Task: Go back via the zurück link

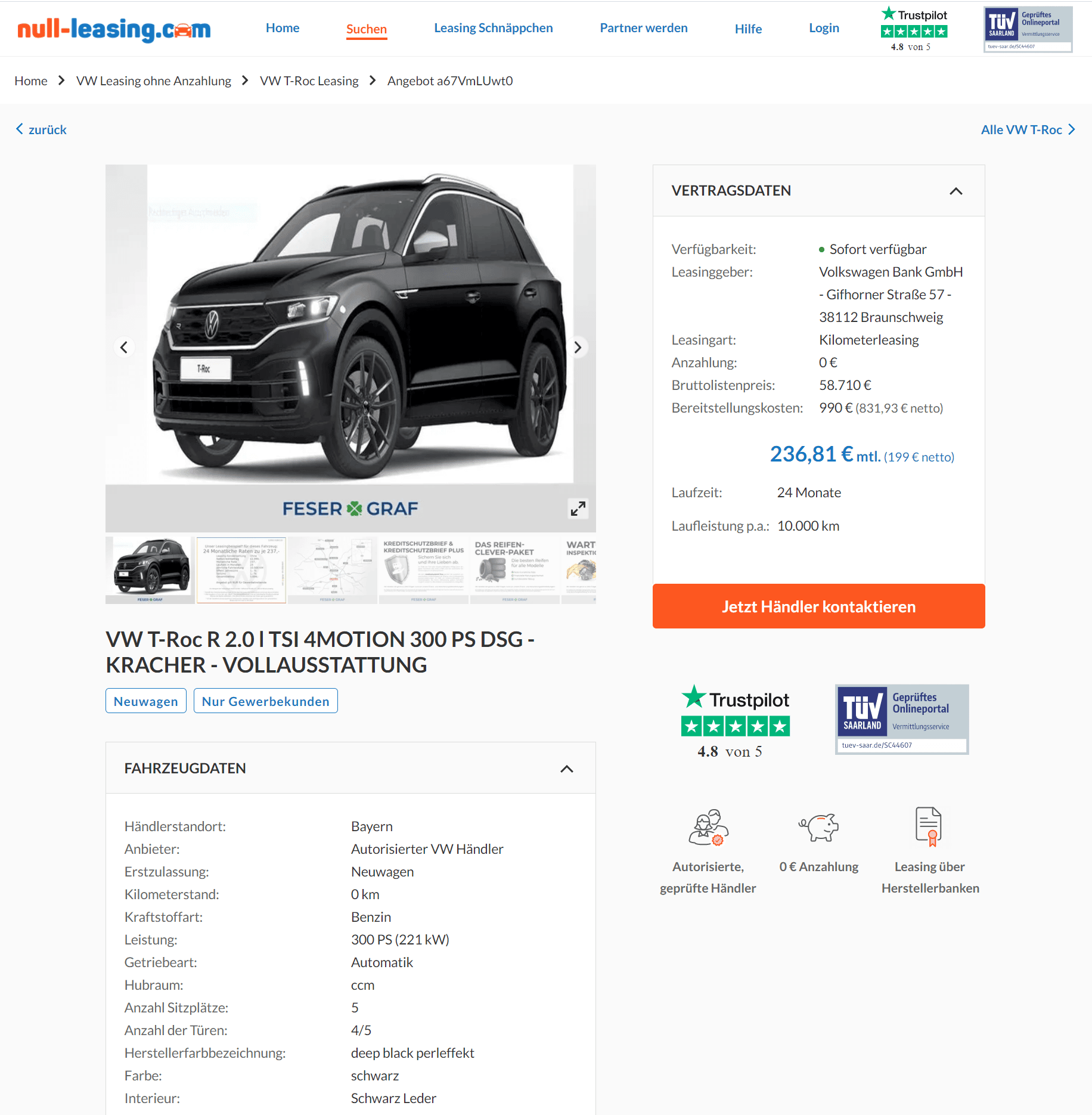Action: (41, 129)
